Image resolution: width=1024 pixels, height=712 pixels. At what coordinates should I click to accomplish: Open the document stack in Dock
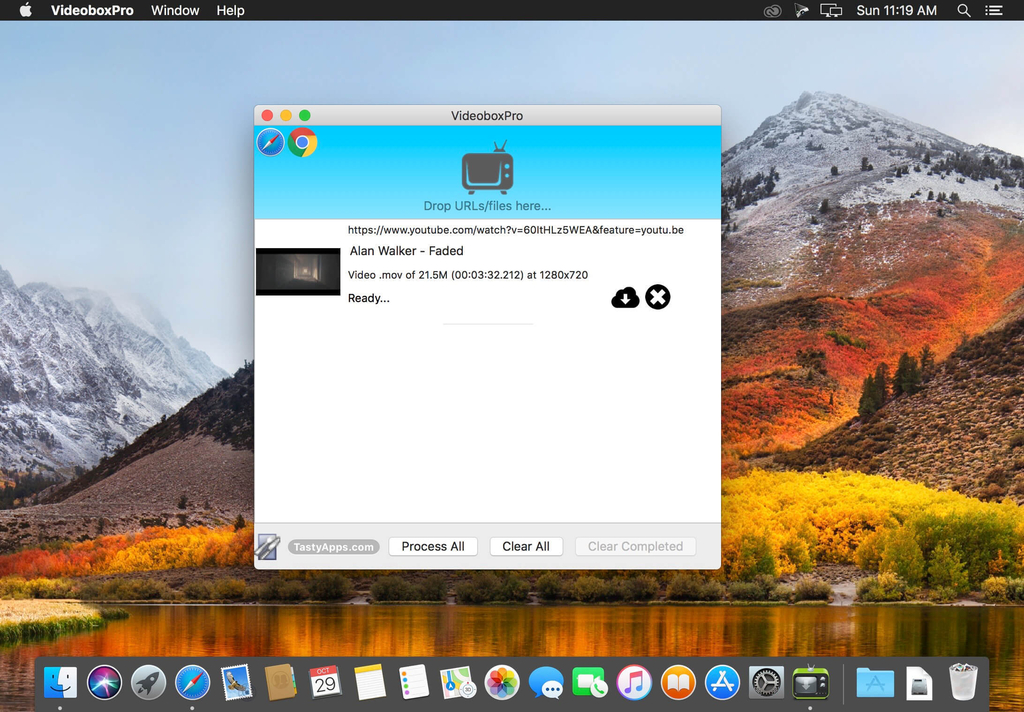coord(920,683)
